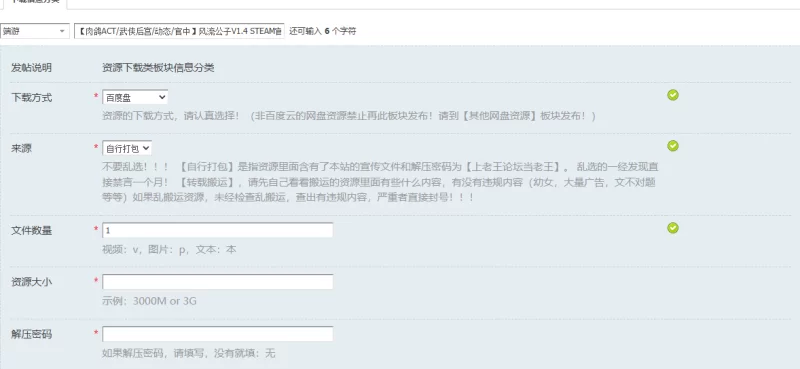Viewport: 800px width, 369px height.
Task: Click the 资源大小 label
Action: 32,282
